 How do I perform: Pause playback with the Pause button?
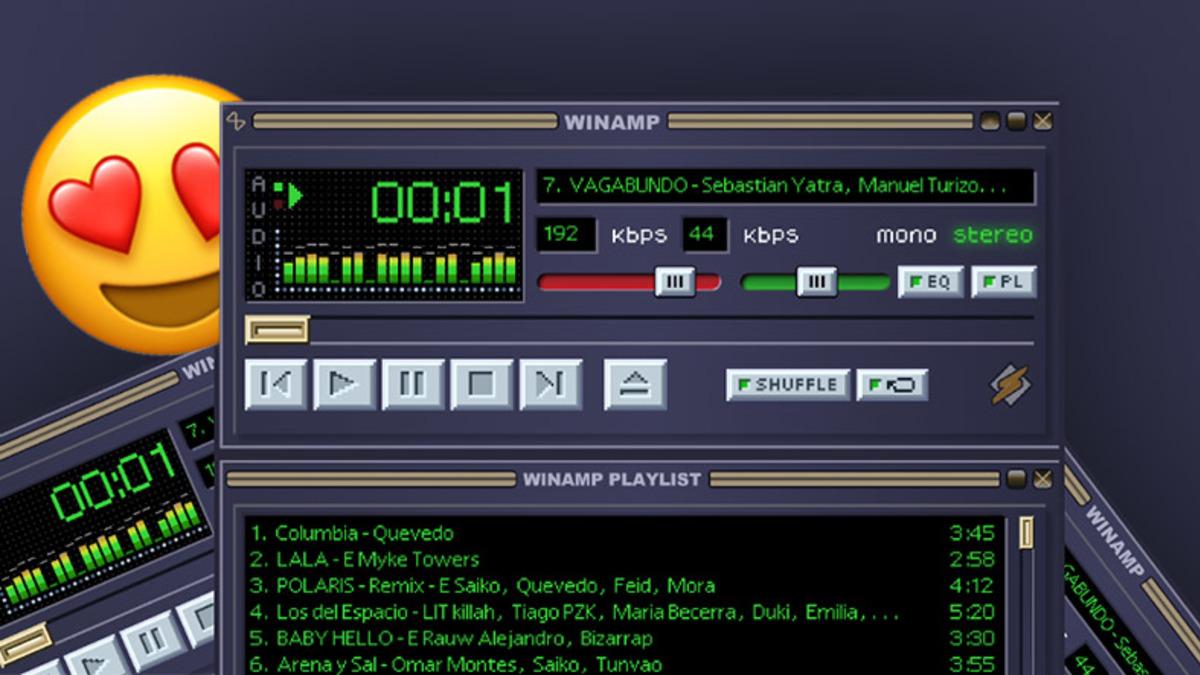413,385
